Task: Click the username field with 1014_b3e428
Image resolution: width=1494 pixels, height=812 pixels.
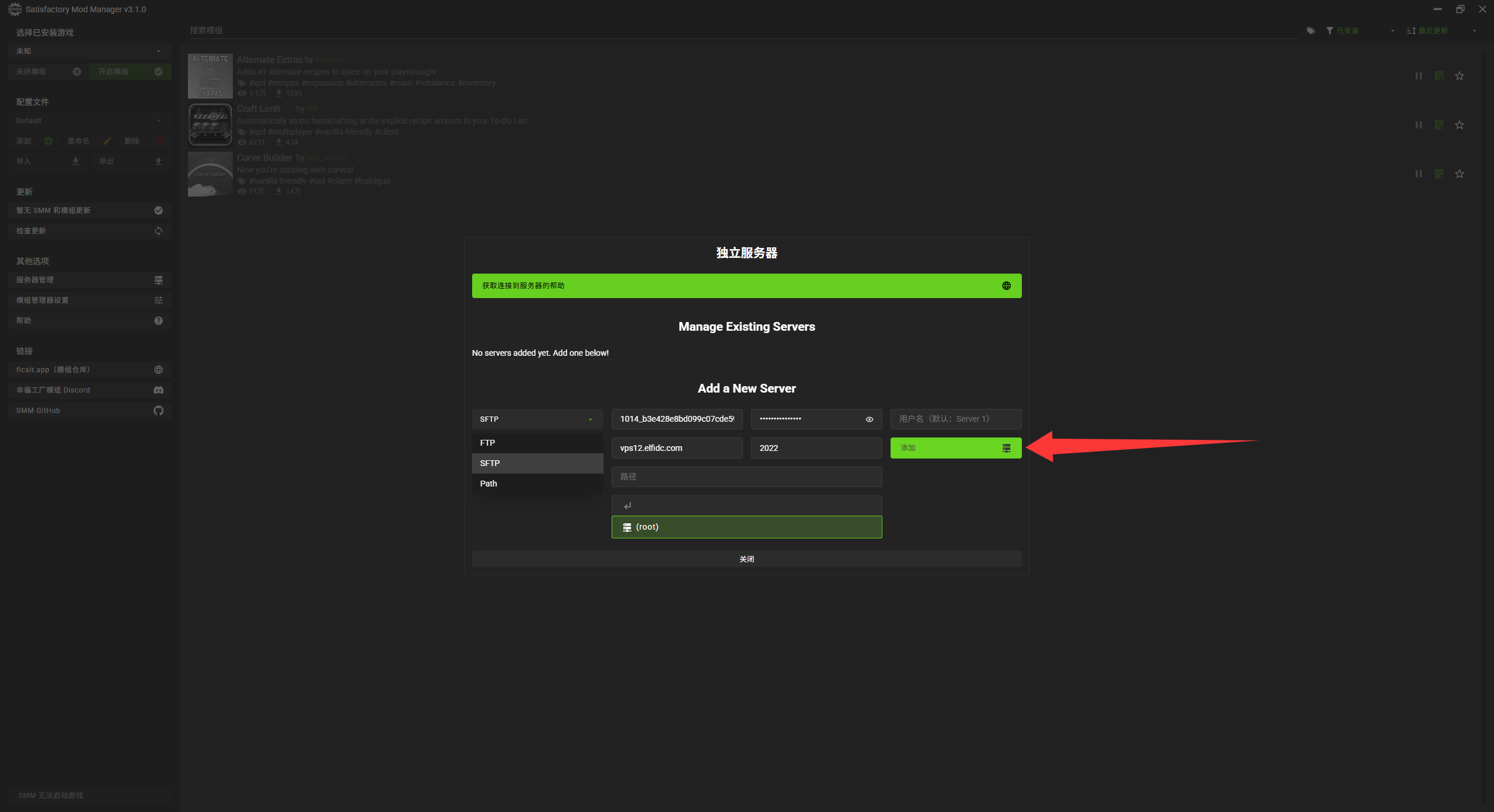Action: click(x=676, y=419)
